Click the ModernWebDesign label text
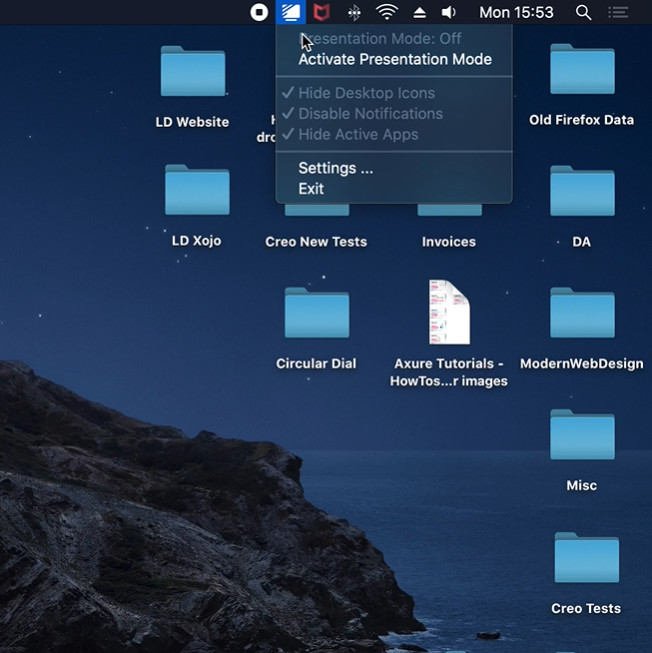Image resolution: width=652 pixels, height=653 pixels. coord(581,364)
